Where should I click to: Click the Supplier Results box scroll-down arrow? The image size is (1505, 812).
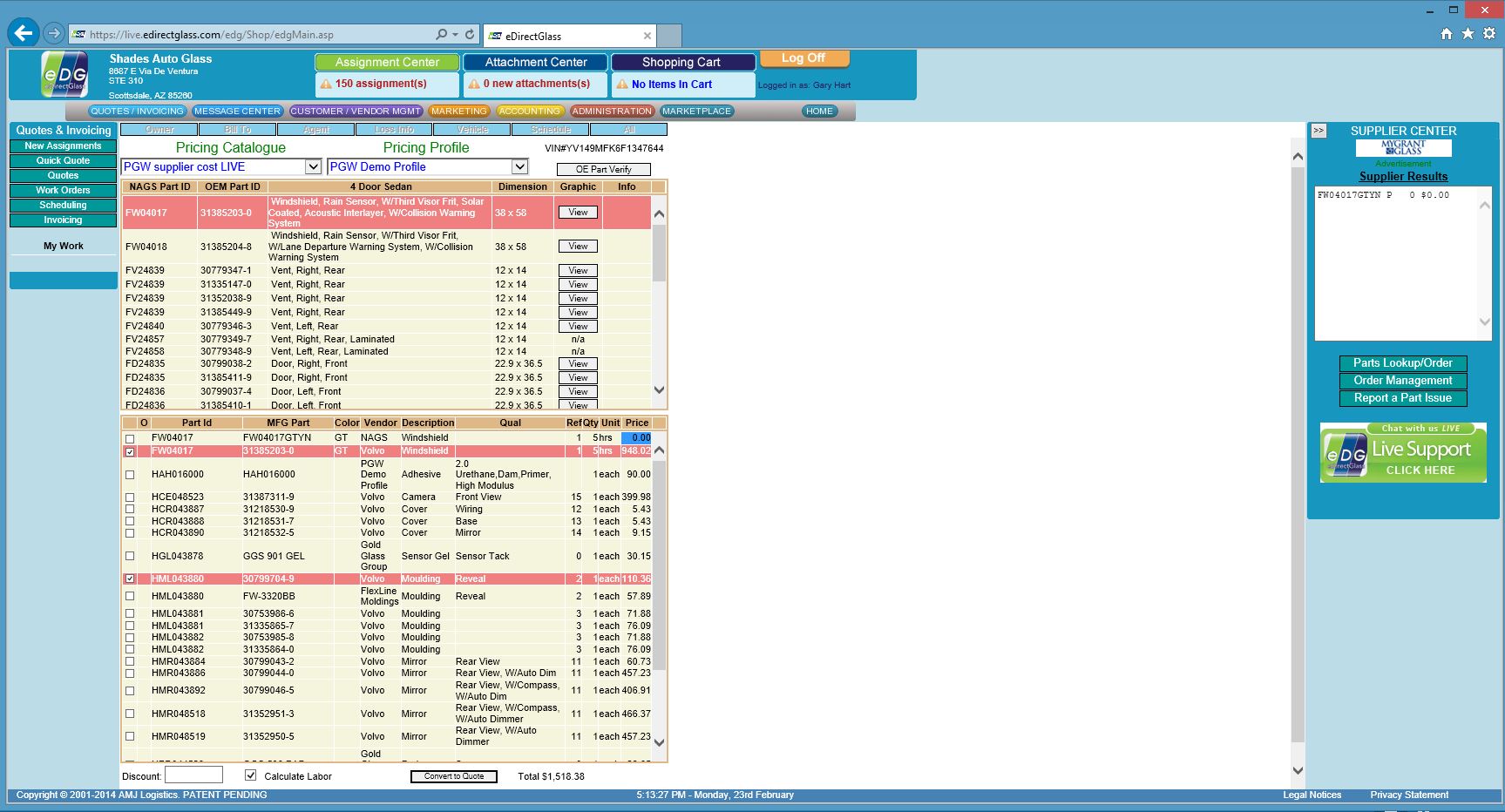1485,321
